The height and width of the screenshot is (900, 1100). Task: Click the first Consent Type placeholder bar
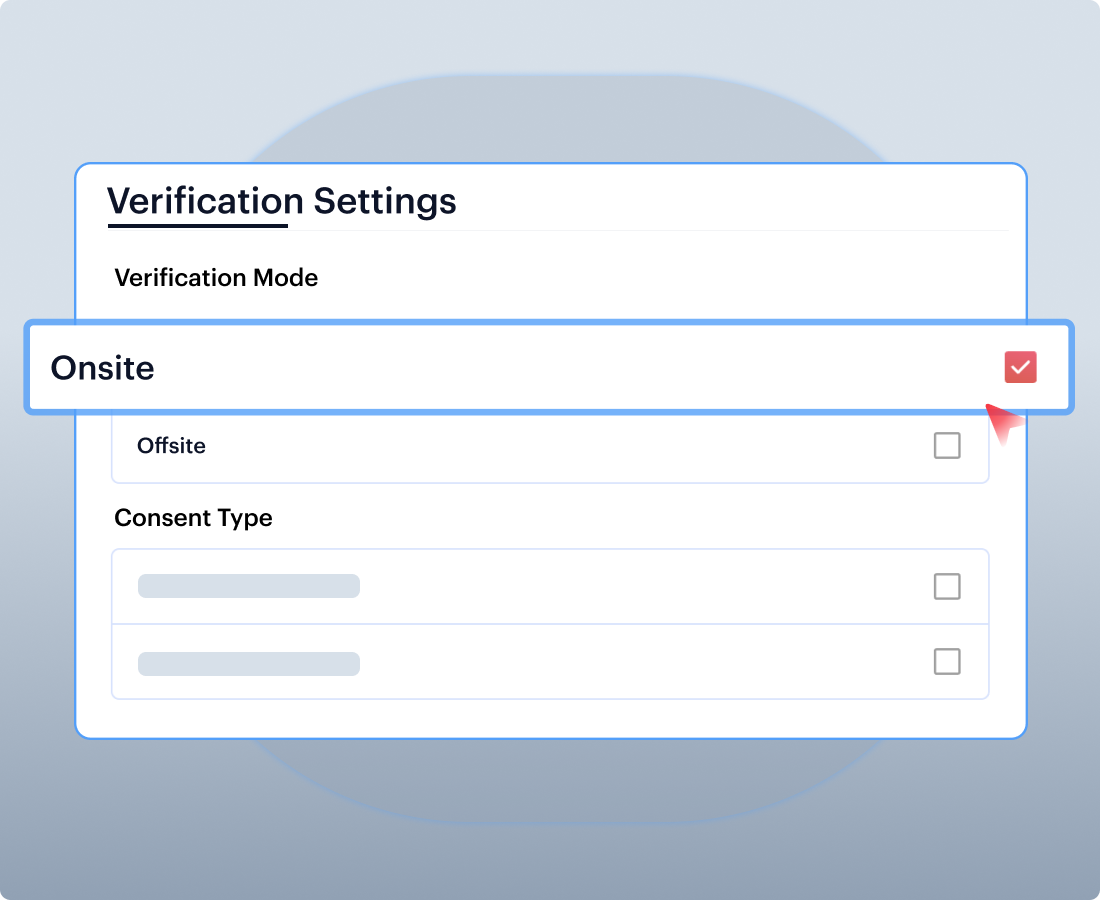pyautogui.click(x=249, y=586)
